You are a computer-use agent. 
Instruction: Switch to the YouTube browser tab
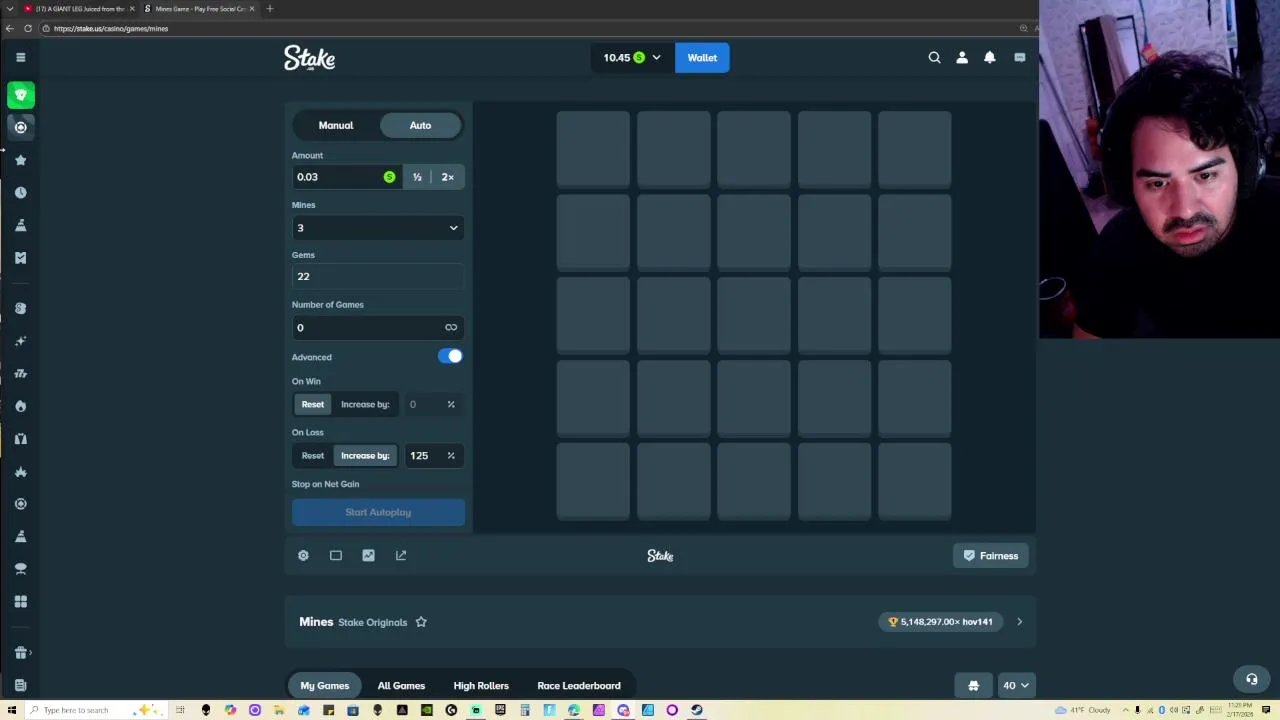point(78,8)
